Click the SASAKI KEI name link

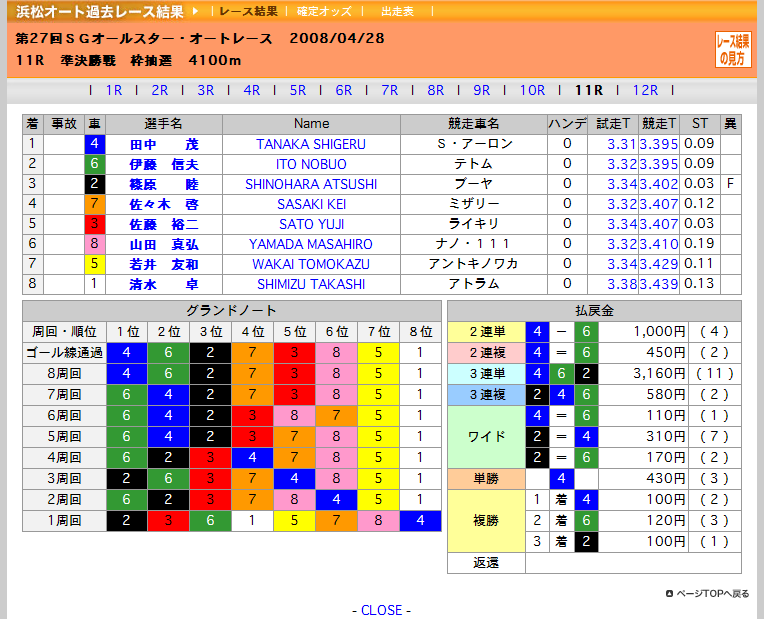311,204
